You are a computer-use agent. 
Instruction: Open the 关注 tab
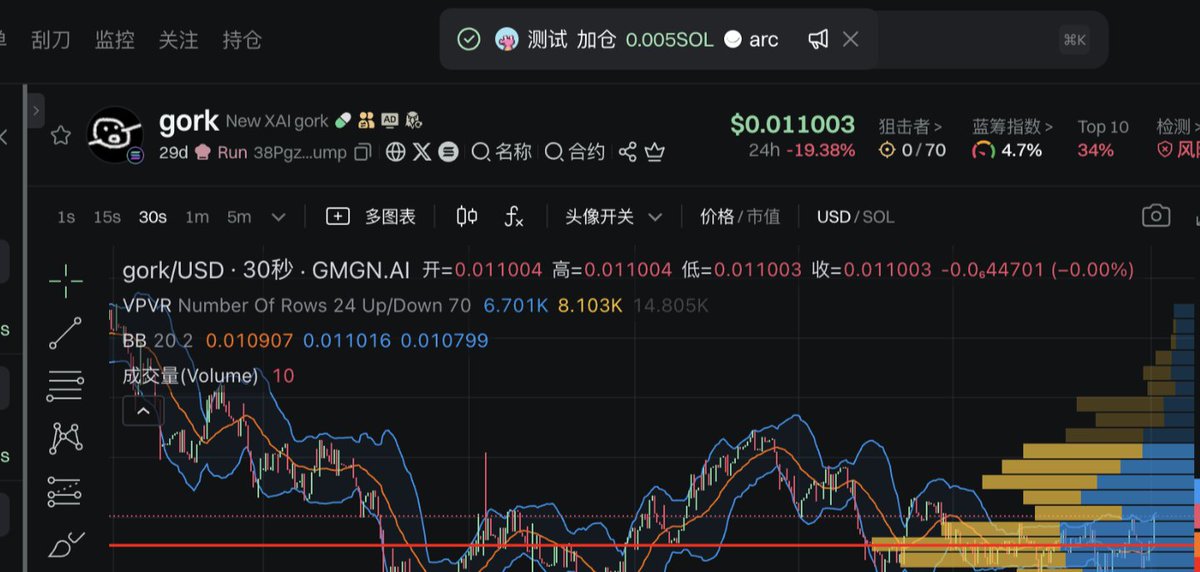[178, 40]
